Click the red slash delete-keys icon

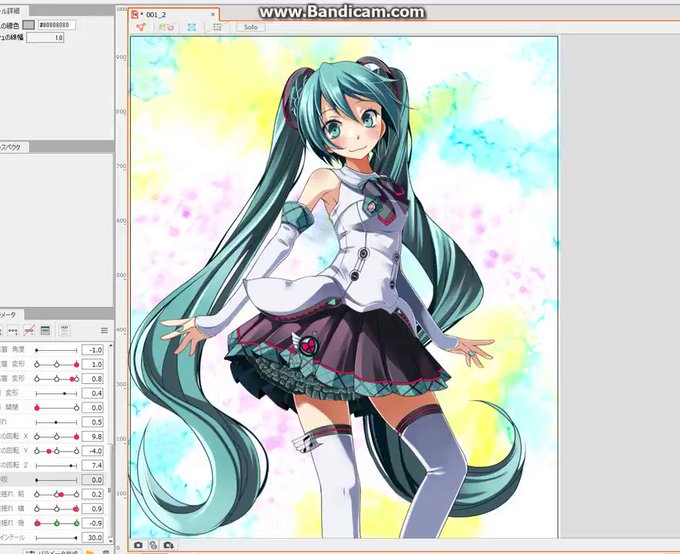tap(29, 331)
